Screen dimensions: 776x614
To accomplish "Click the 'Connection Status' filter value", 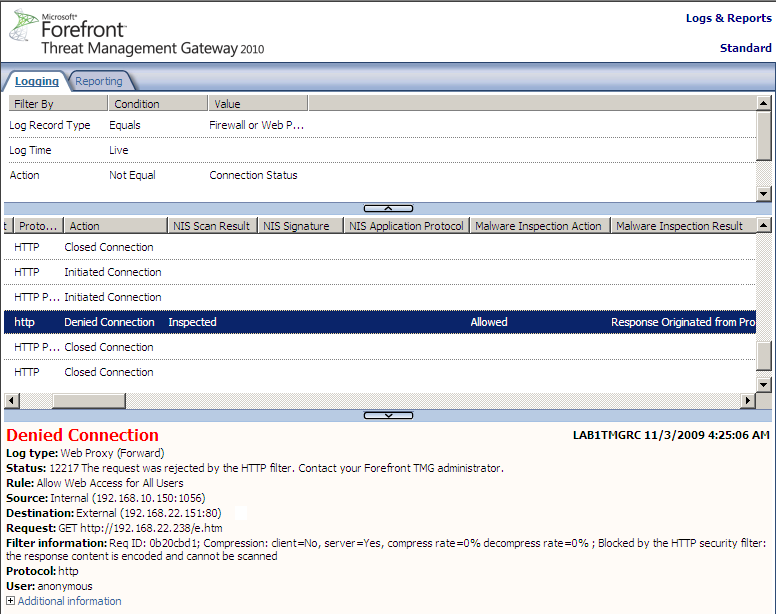I will pyautogui.click(x=253, y=175).
